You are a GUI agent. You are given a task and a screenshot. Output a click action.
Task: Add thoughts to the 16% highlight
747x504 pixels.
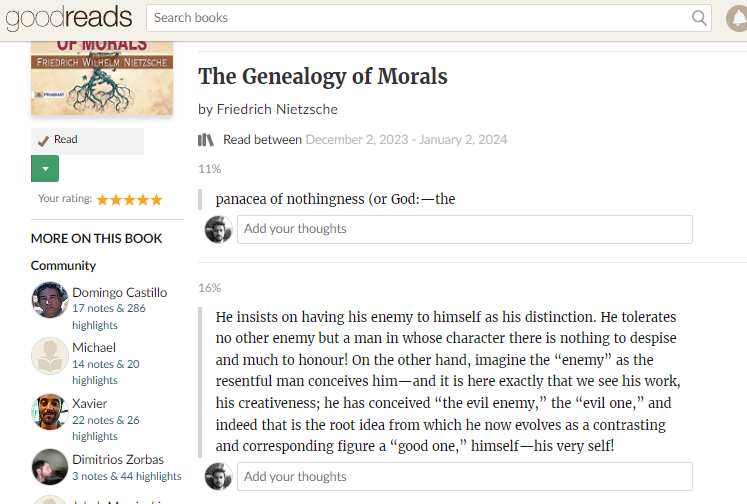pos(464,477)
